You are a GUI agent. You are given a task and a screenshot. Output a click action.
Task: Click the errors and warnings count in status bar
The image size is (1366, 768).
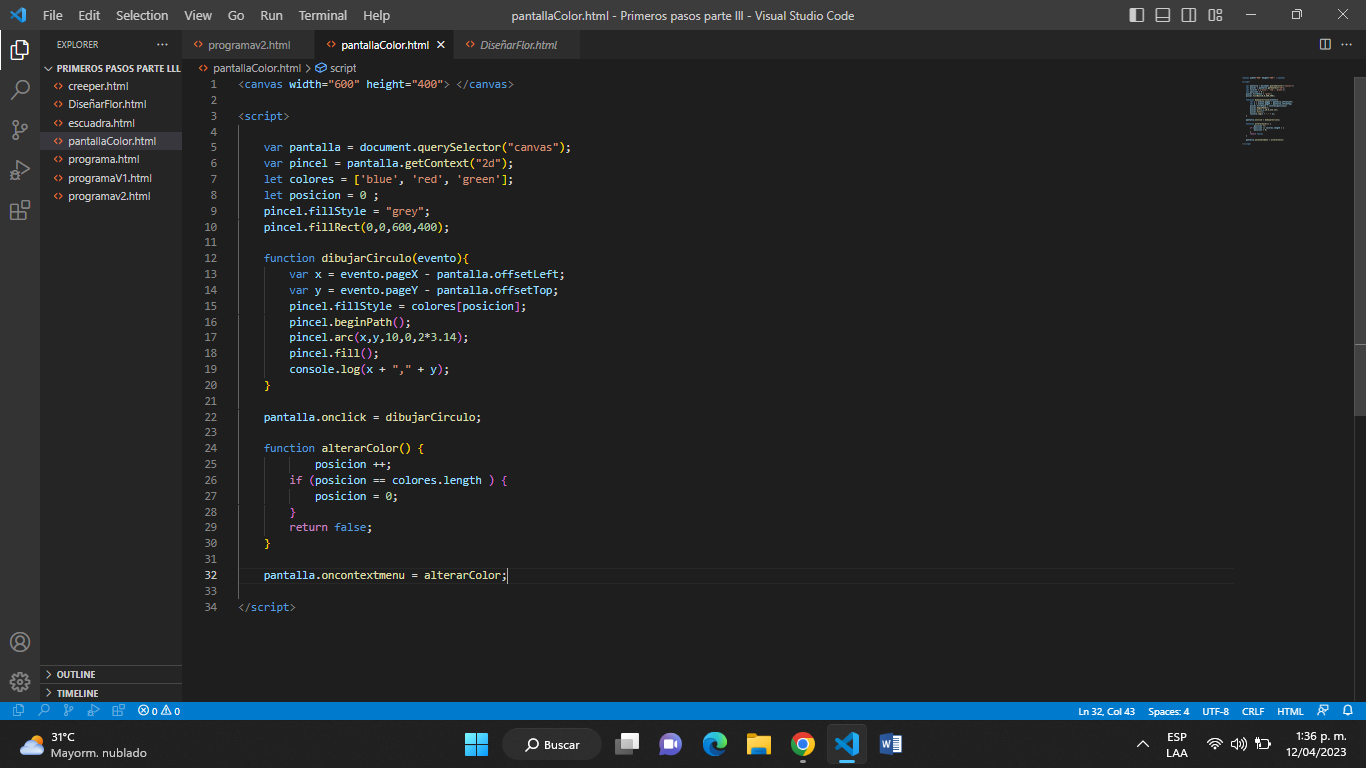coord(159,711)
